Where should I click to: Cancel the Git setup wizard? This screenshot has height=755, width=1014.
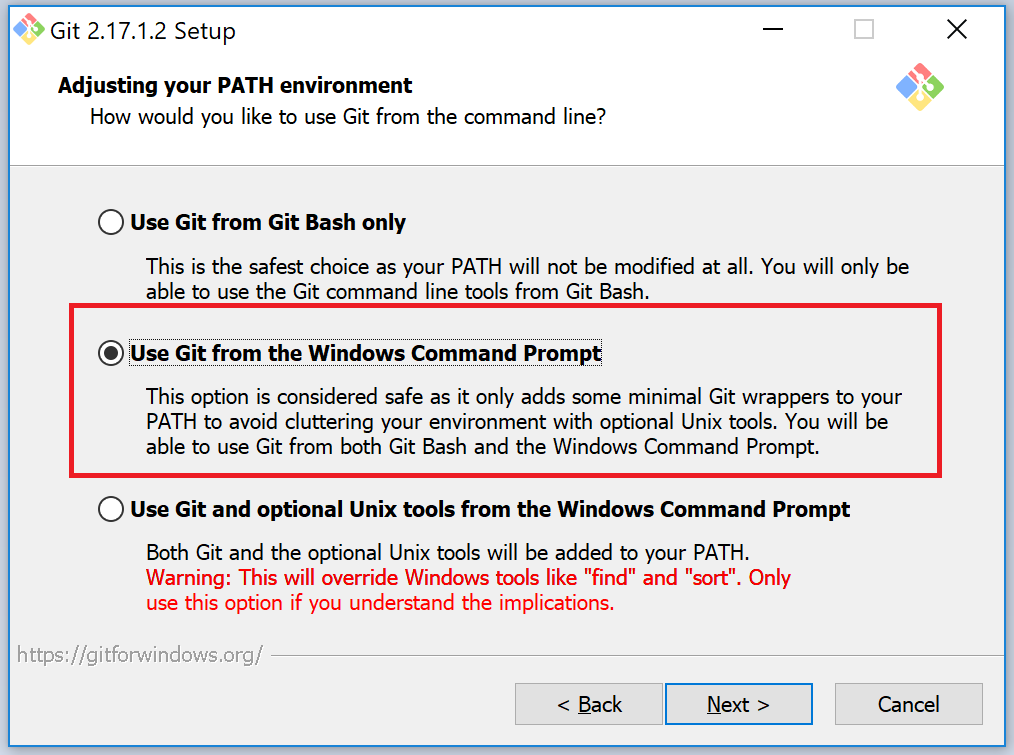point(908,704)
